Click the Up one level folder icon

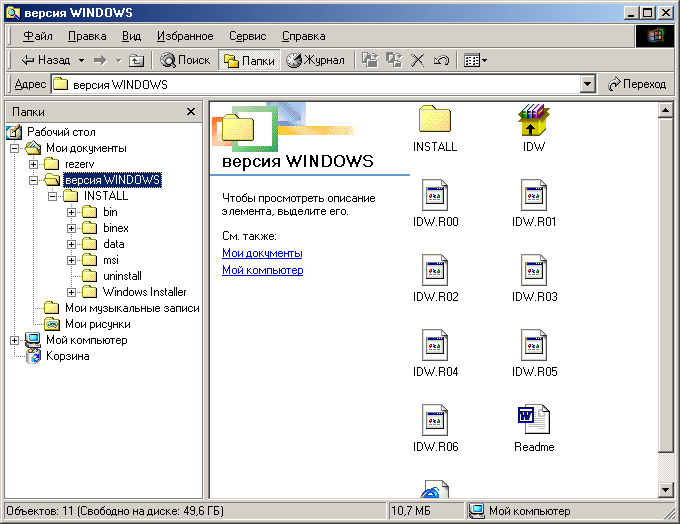pos(137,60)
